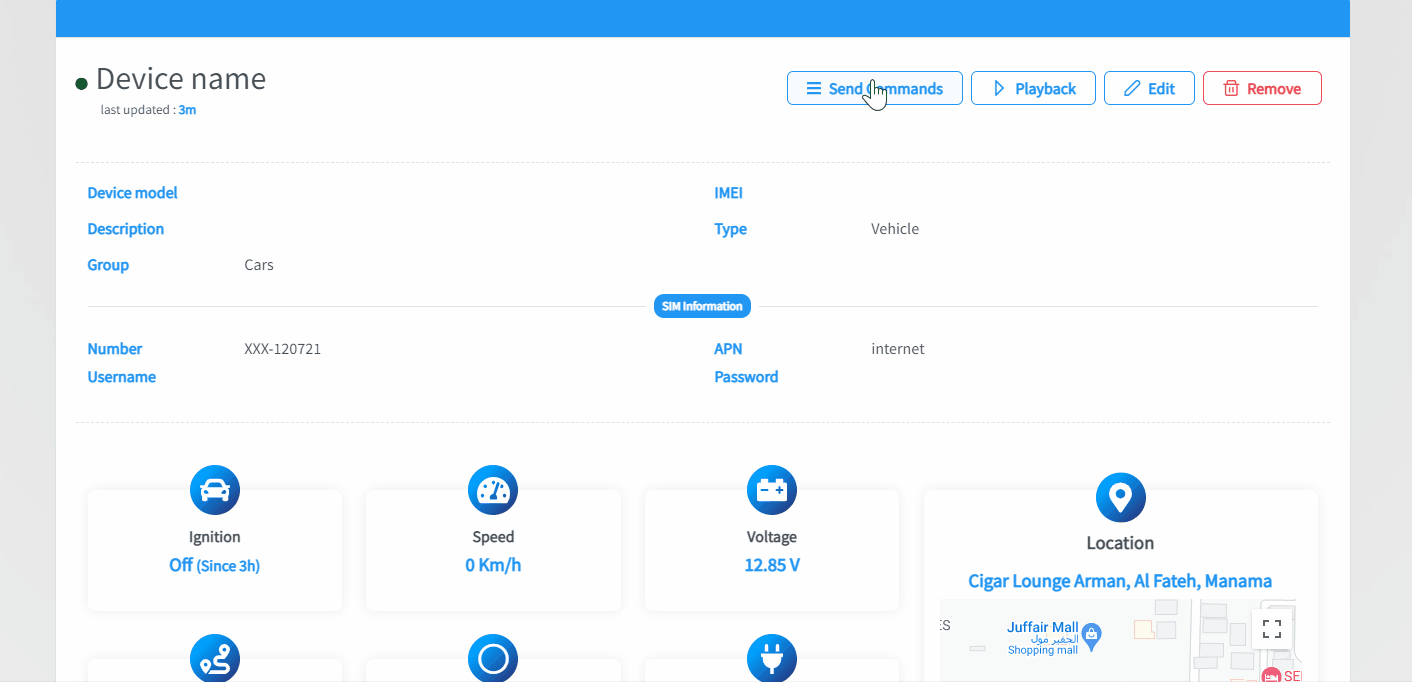
Task: Click the red hotel marker on map
Action: coord(1271,676)
